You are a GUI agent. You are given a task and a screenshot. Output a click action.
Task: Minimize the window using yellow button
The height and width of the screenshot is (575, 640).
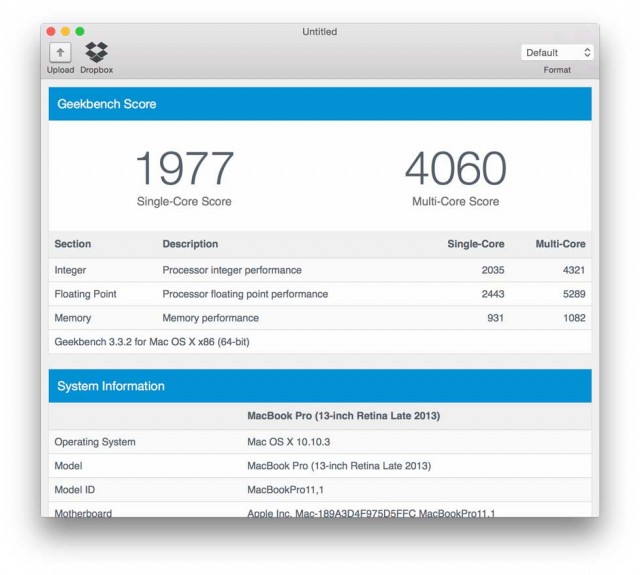click(x=66, y=32)
